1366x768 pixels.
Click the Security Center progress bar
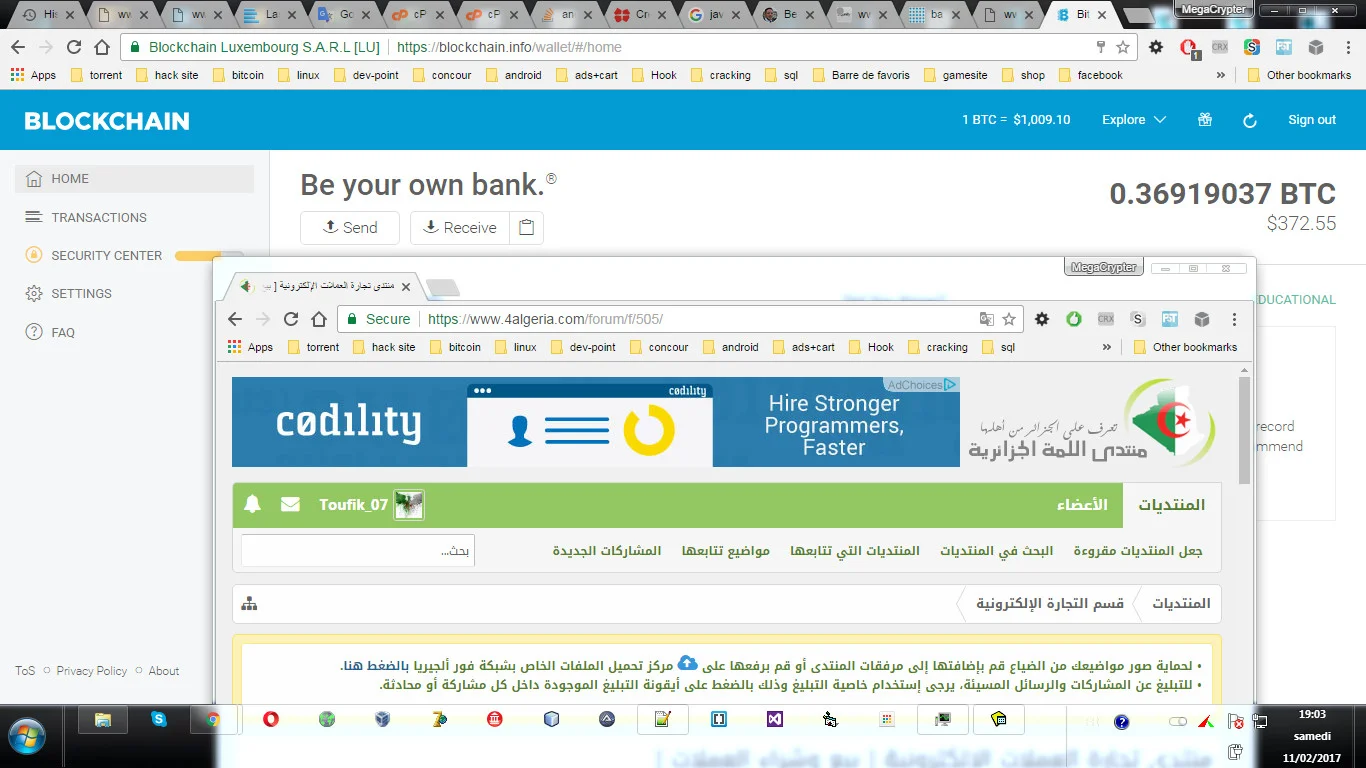(208, 256)
